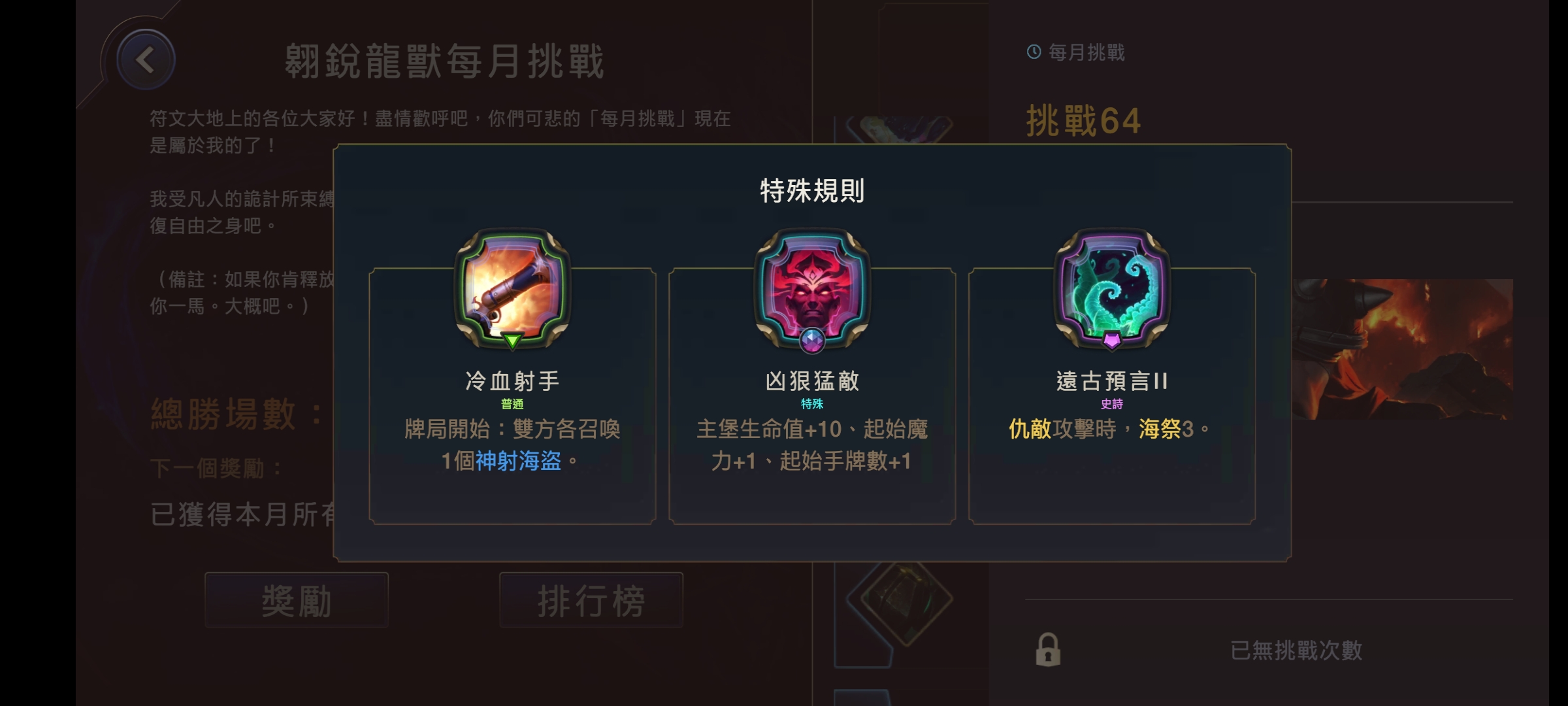Open the 排行榜 leaderboard button
This screenshot has width=1568, height=706.
click(x=591, y=600)
